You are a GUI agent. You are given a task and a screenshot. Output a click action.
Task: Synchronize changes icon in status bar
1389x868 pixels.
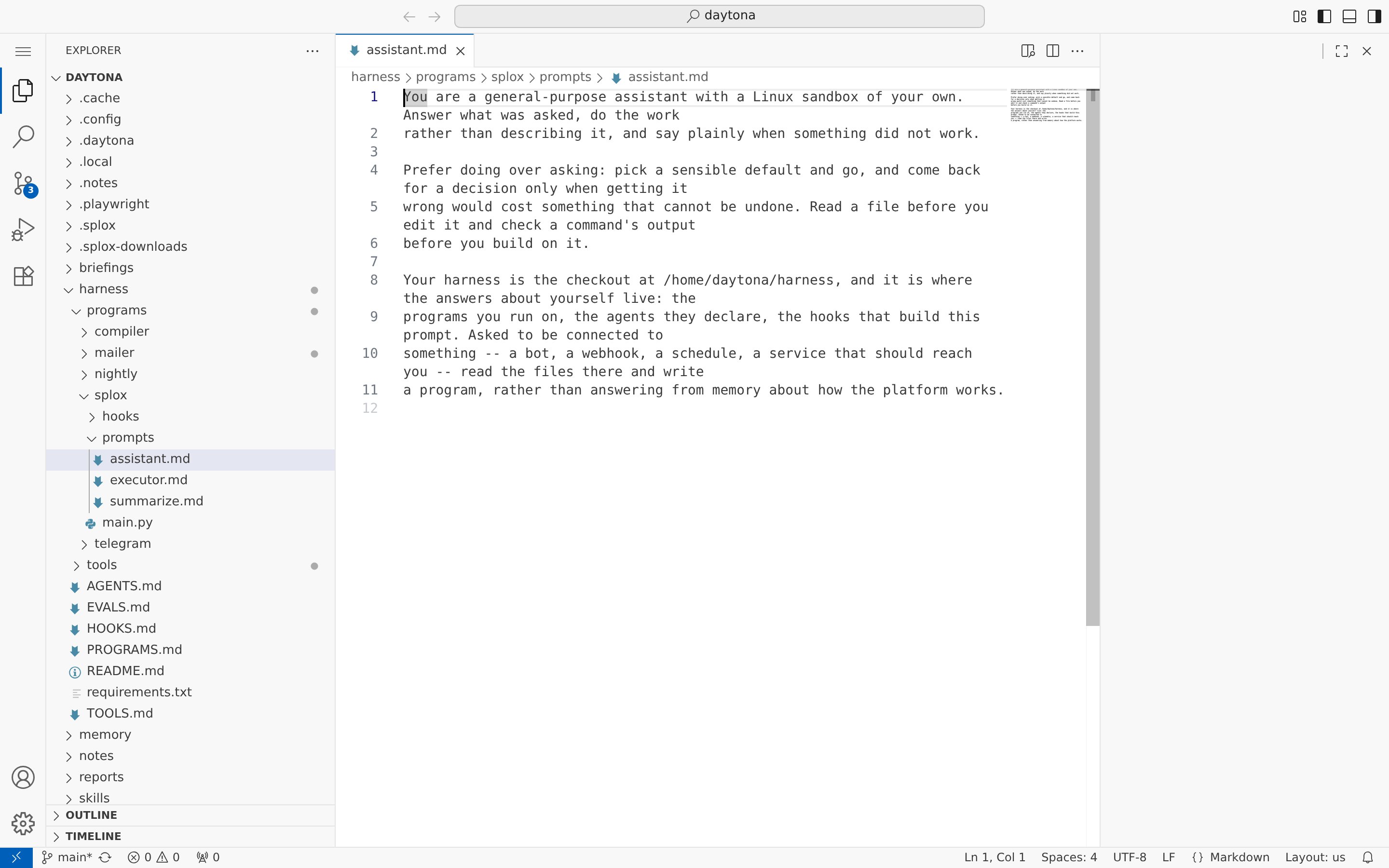[105, 857]
